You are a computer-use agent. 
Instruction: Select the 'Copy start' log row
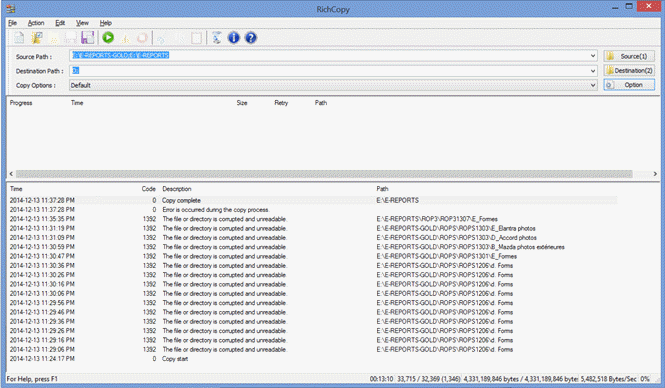coord(313,359)
